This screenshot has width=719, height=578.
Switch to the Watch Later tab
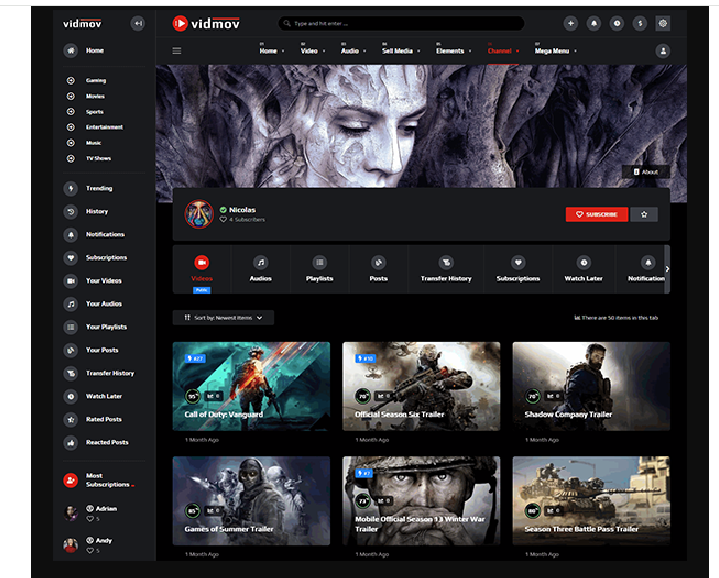[584, 269]
